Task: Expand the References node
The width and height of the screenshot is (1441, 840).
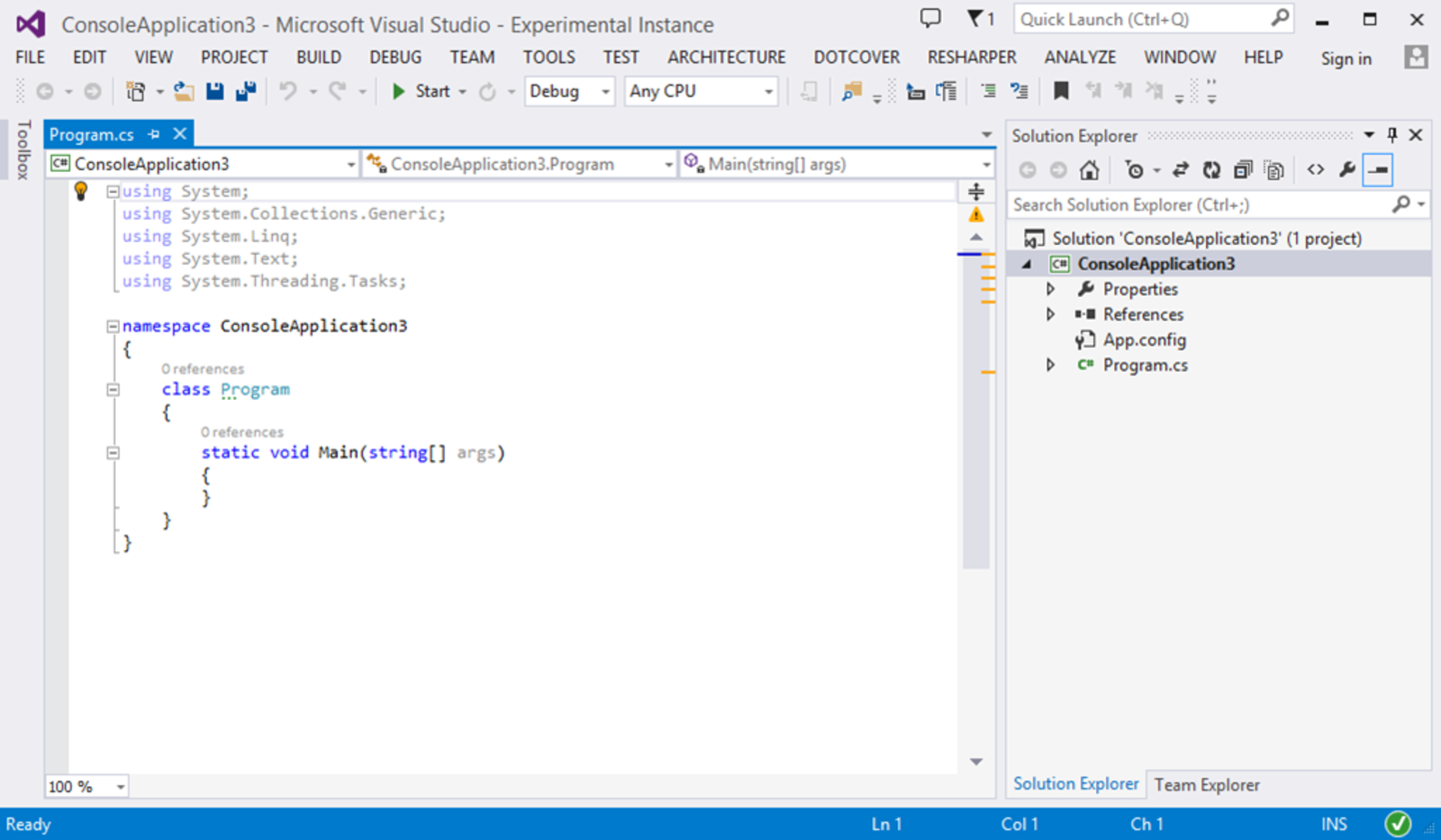Action: tap(1050, 314)
